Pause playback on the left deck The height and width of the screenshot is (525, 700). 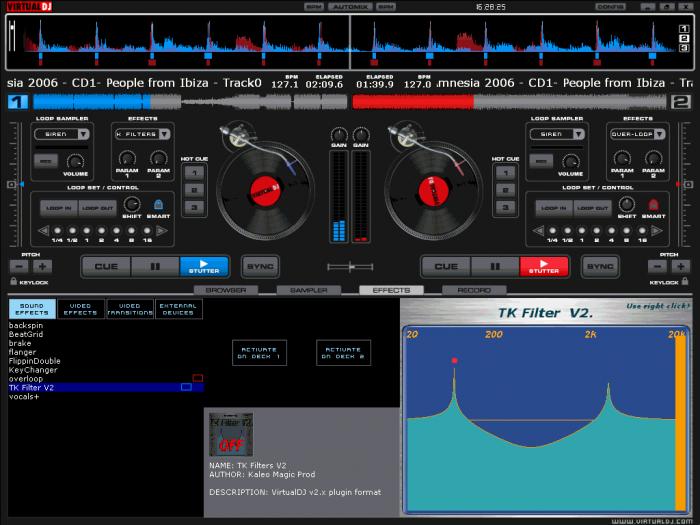pyautogui.click(x=155, y=267)
